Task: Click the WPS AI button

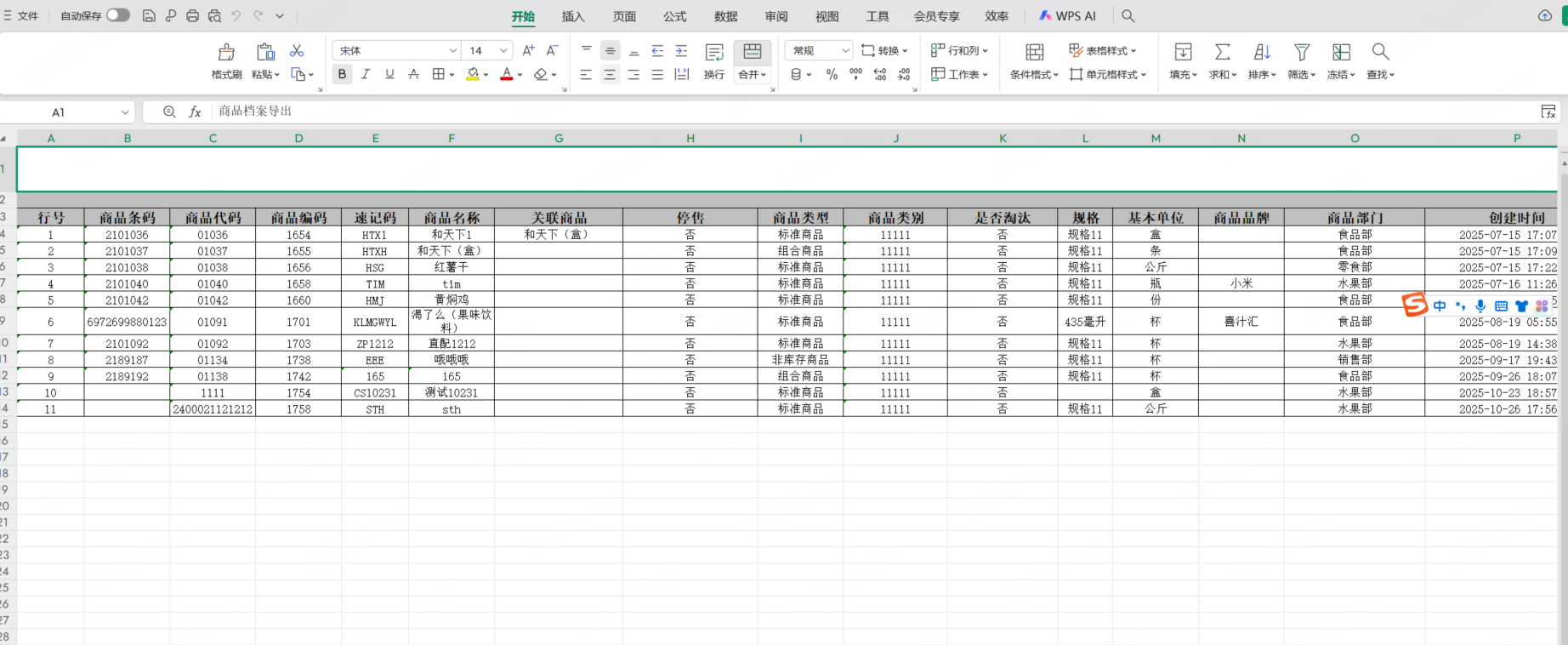Action: (1068, 15)
